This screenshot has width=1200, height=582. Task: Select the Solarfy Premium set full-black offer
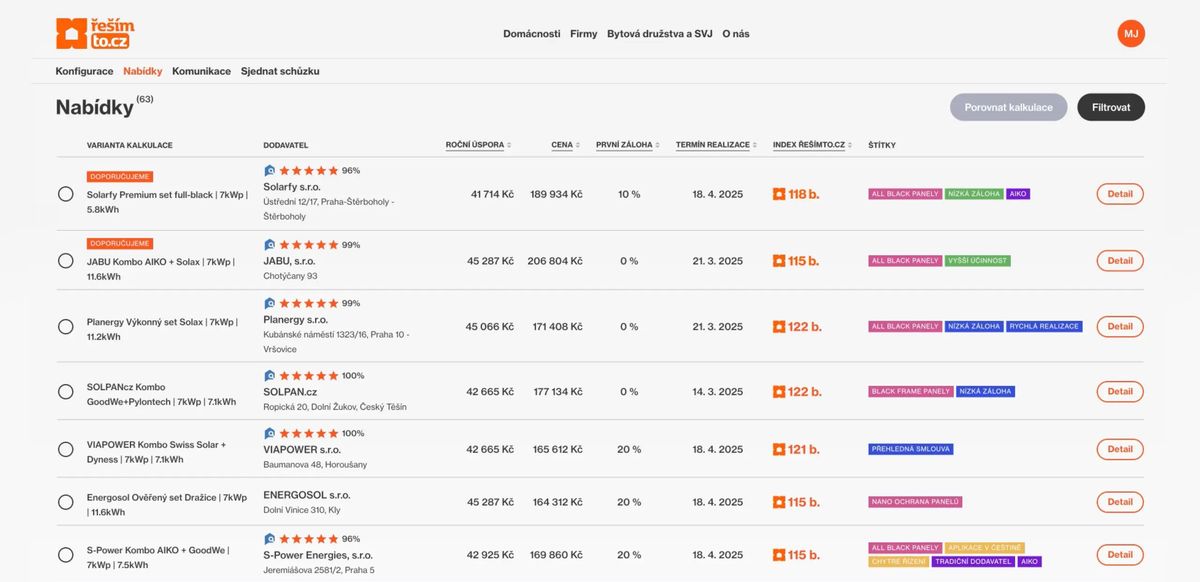pos(65,194)
